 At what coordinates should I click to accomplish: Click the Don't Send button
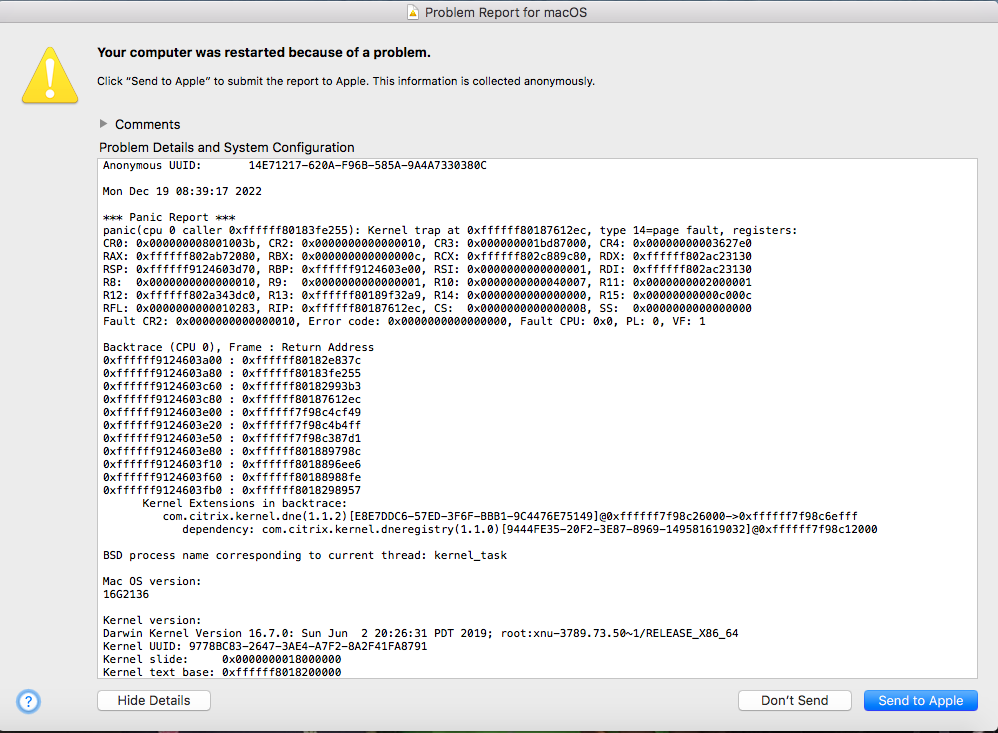click(x=794, y=700)
